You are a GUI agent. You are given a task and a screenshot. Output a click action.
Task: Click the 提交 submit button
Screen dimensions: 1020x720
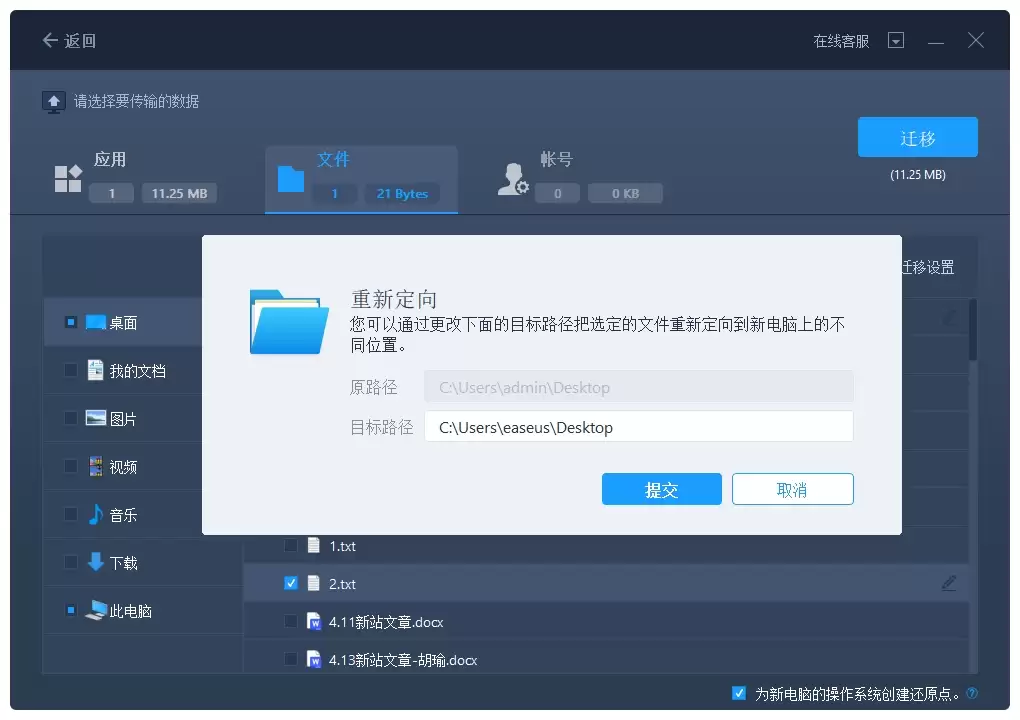[661, 489]
